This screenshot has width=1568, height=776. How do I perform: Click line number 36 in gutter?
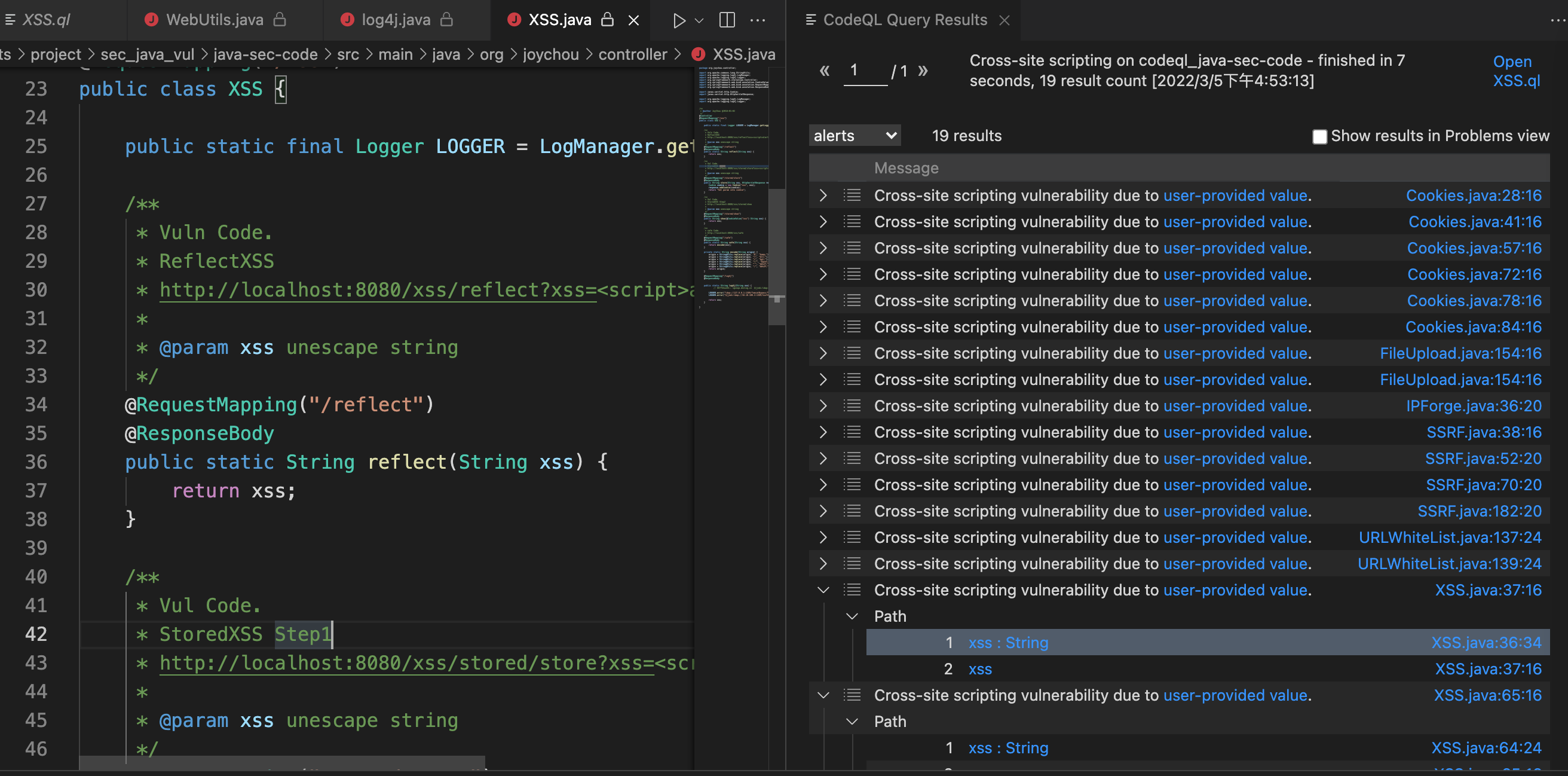click(x=36, y=462)
